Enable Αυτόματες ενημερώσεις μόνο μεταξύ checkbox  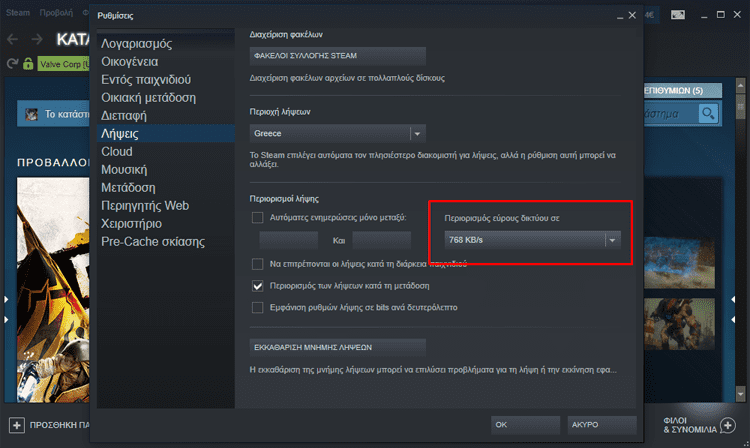point(257,218)
